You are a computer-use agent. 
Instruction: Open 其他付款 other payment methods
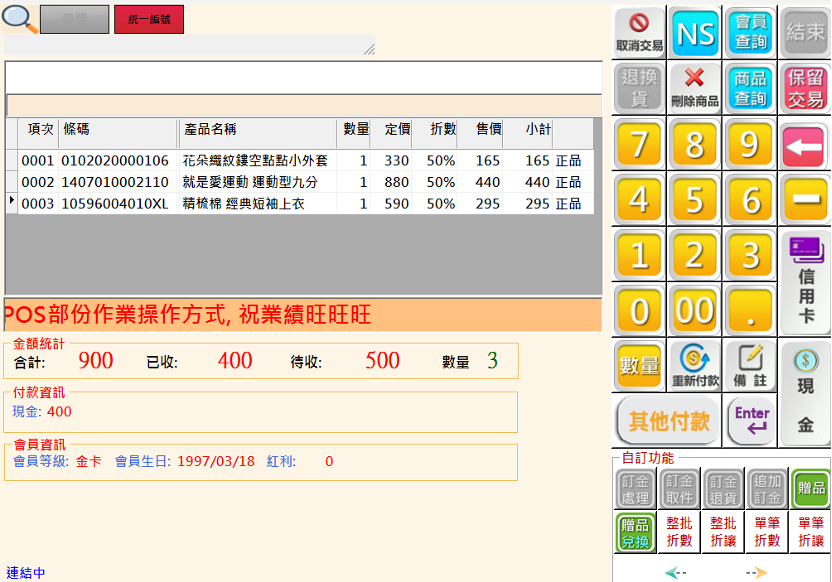point(669,421)
